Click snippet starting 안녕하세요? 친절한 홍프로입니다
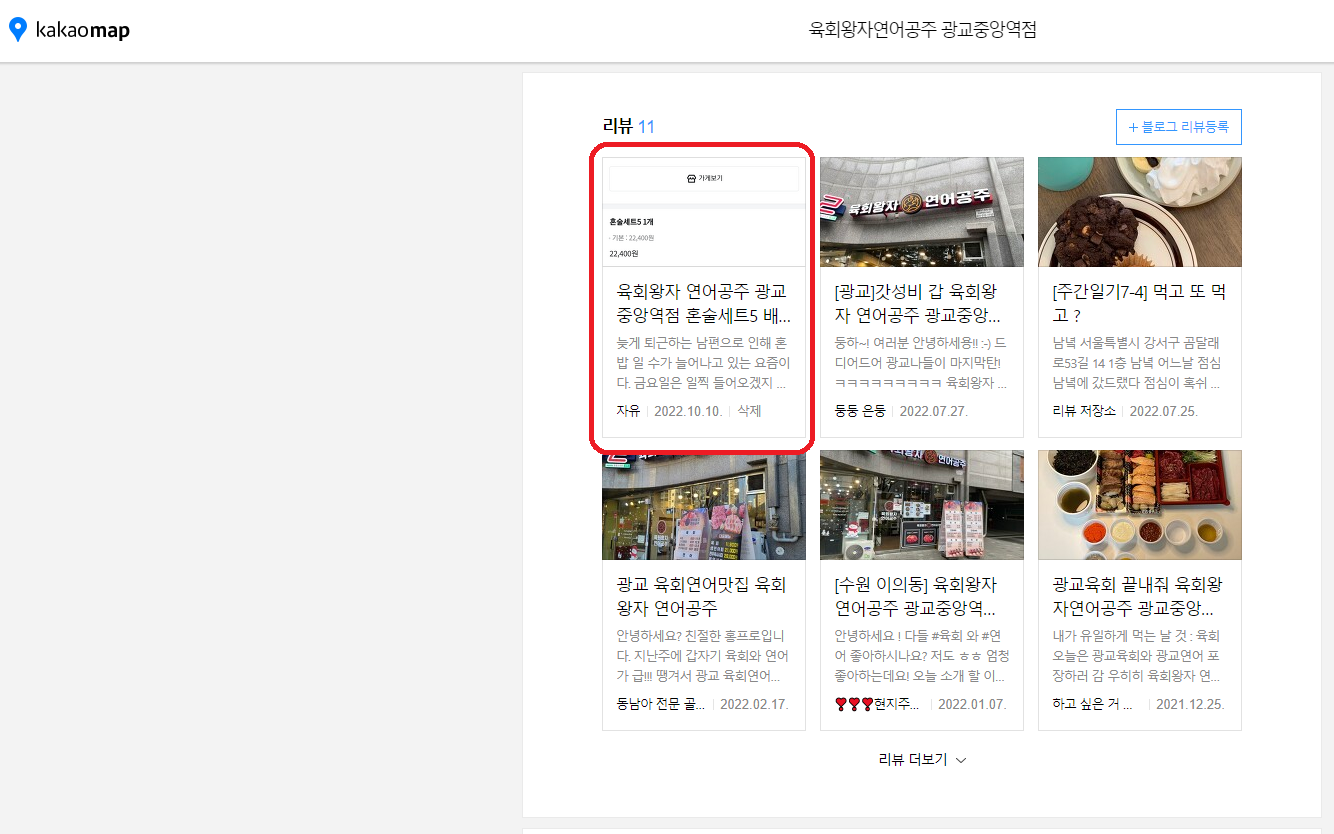 click(704, 656)
